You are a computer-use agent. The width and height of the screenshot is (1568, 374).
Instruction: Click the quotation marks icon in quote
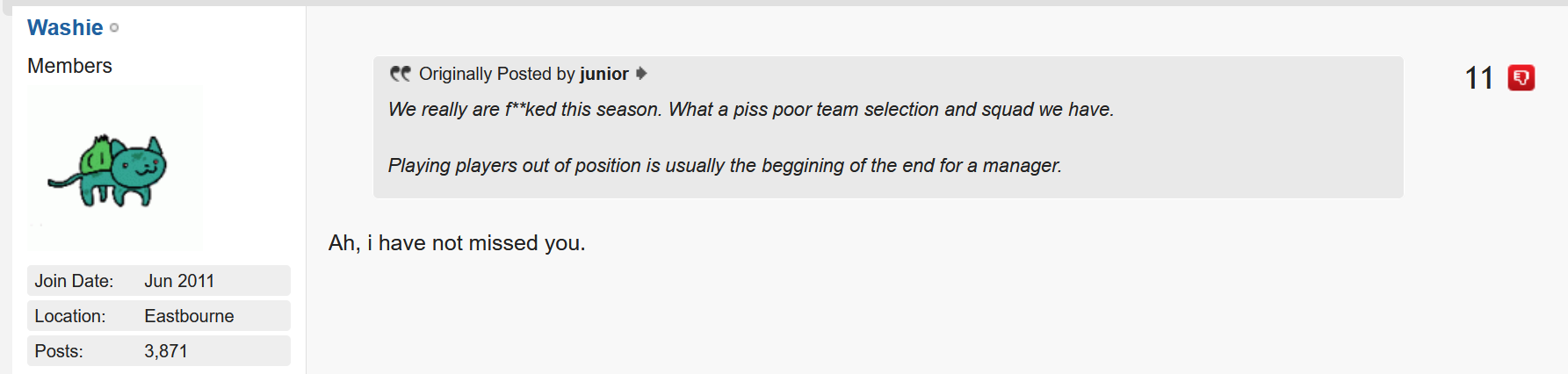400,74
